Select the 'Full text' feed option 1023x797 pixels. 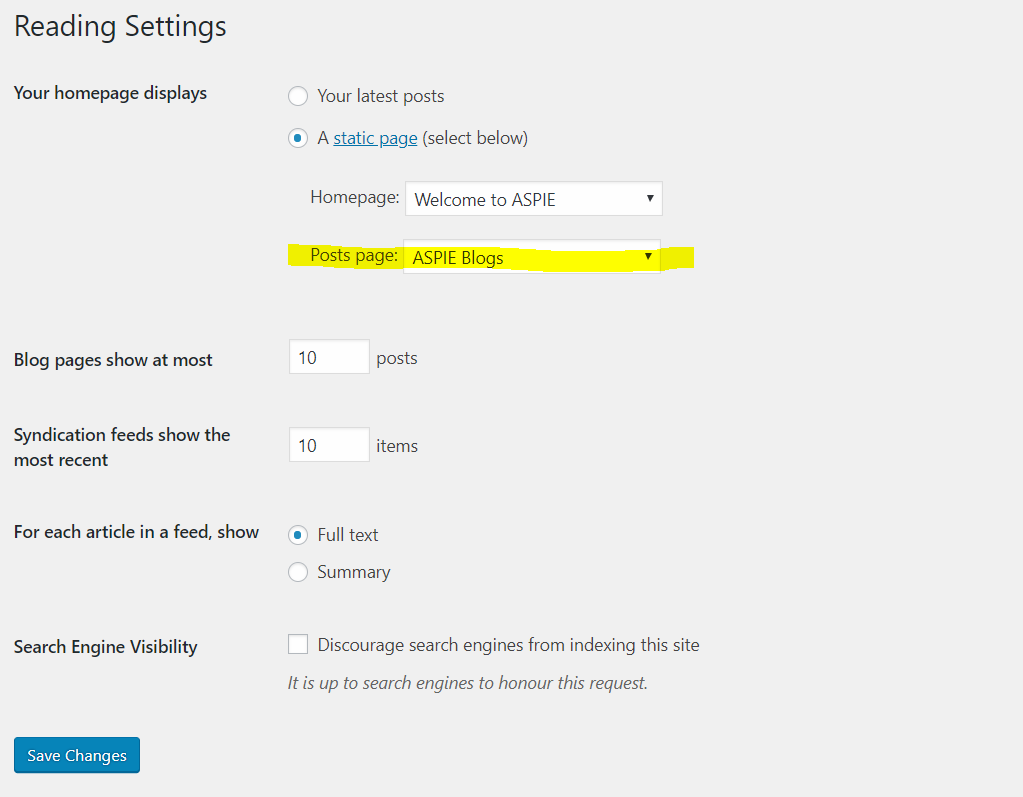[x=298, y=535]
